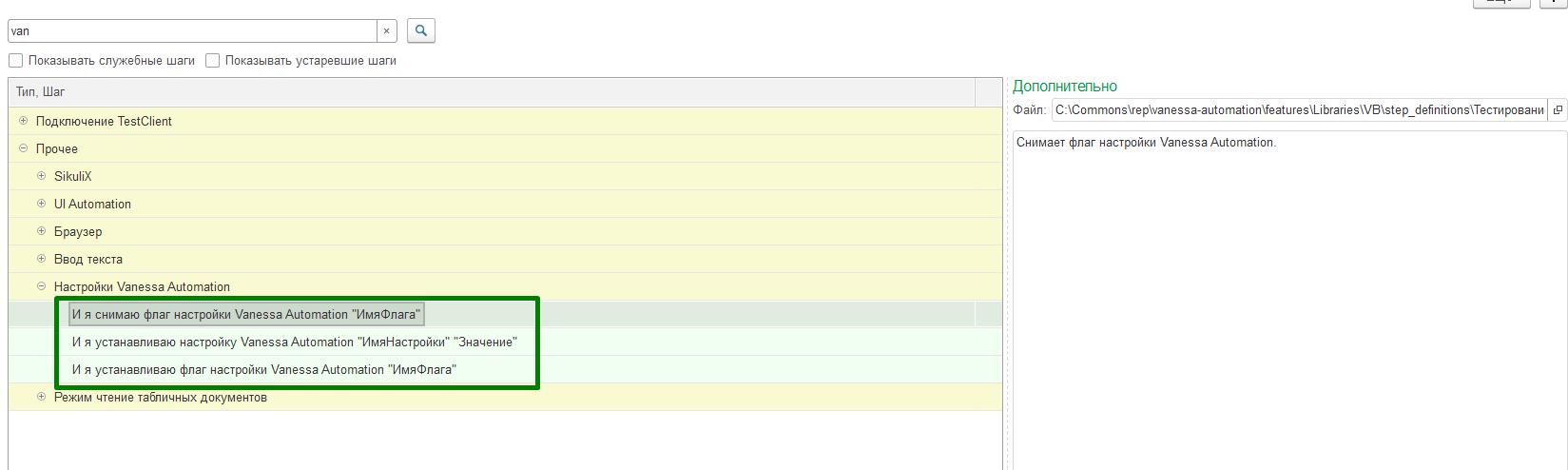The width and height of the screenshot is (1568, 470).
Task: Expand the 'Ввод текста' node
Action: [x=42, y=259]
